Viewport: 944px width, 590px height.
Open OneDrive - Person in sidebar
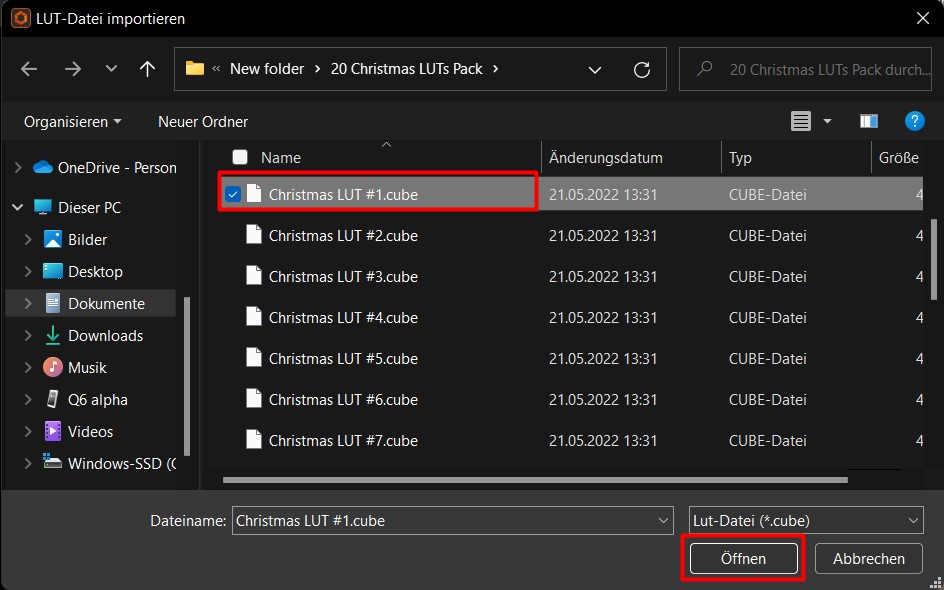(105, 167)
